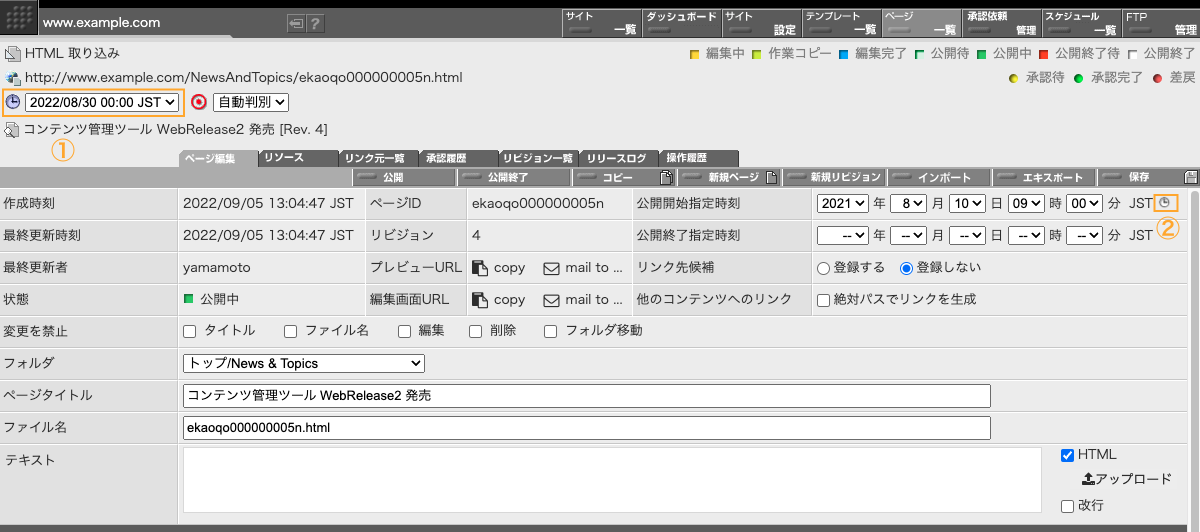Toggle the 削除 change-lock checkbox
Screen dimensions: 1200x532
477,331
